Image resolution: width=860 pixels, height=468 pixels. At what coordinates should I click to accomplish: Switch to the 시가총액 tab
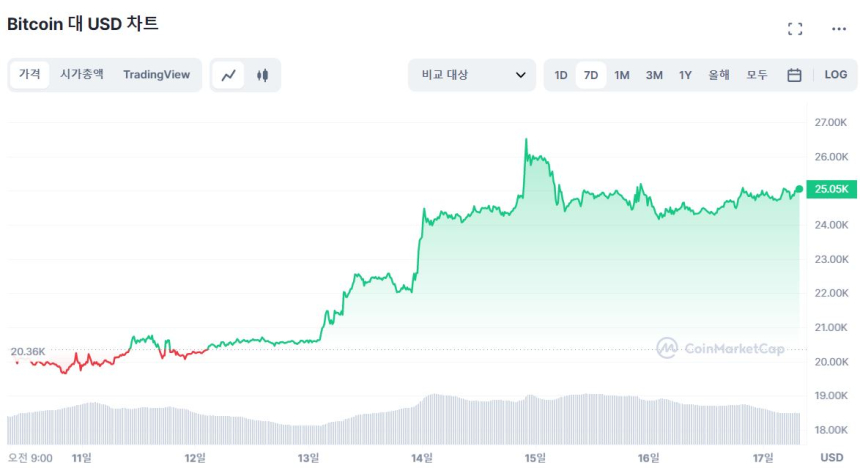point(82,74)
